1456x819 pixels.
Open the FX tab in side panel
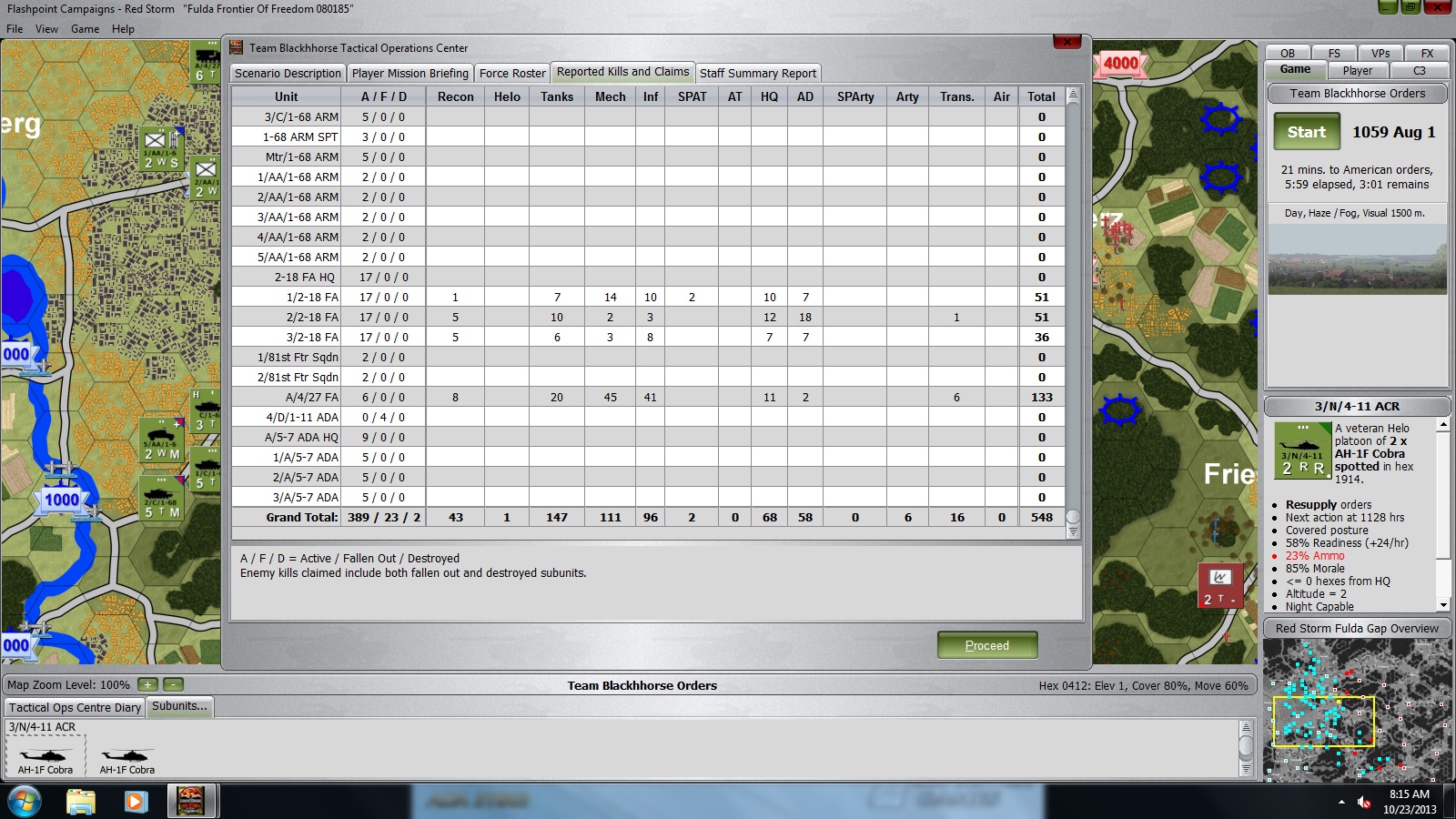(x=1427, y=53)
